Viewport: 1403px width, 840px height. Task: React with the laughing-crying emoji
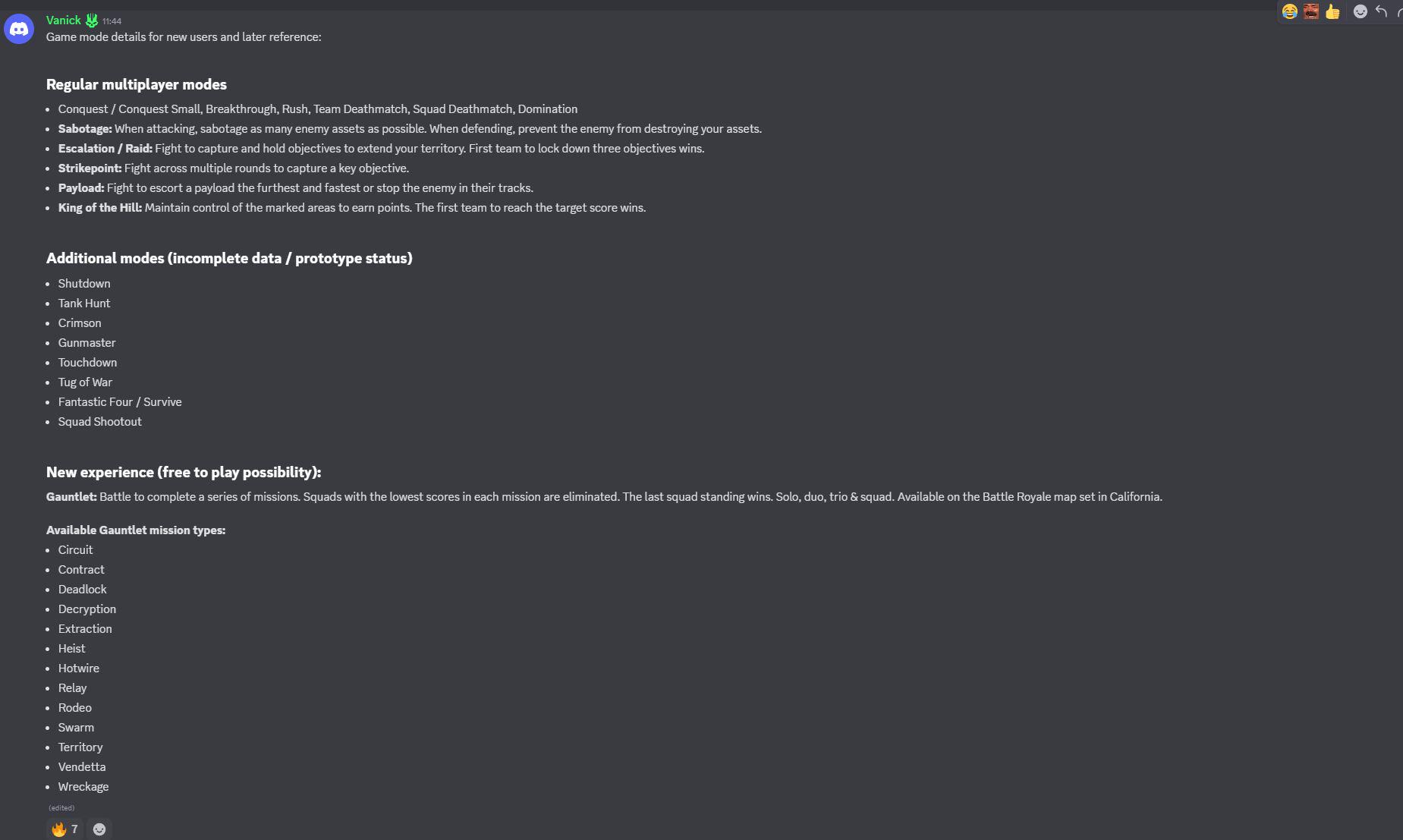pyautogui.click(x=1289, y=11)
